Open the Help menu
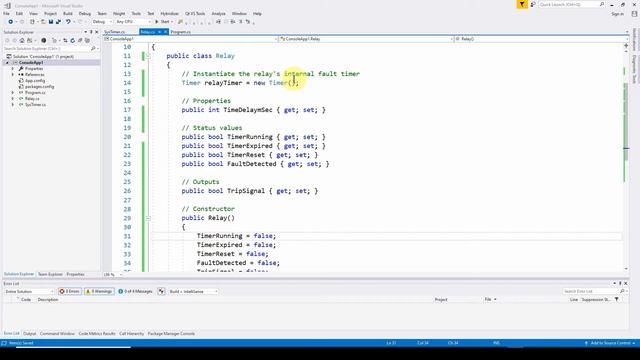 click(x=257, y=13)
